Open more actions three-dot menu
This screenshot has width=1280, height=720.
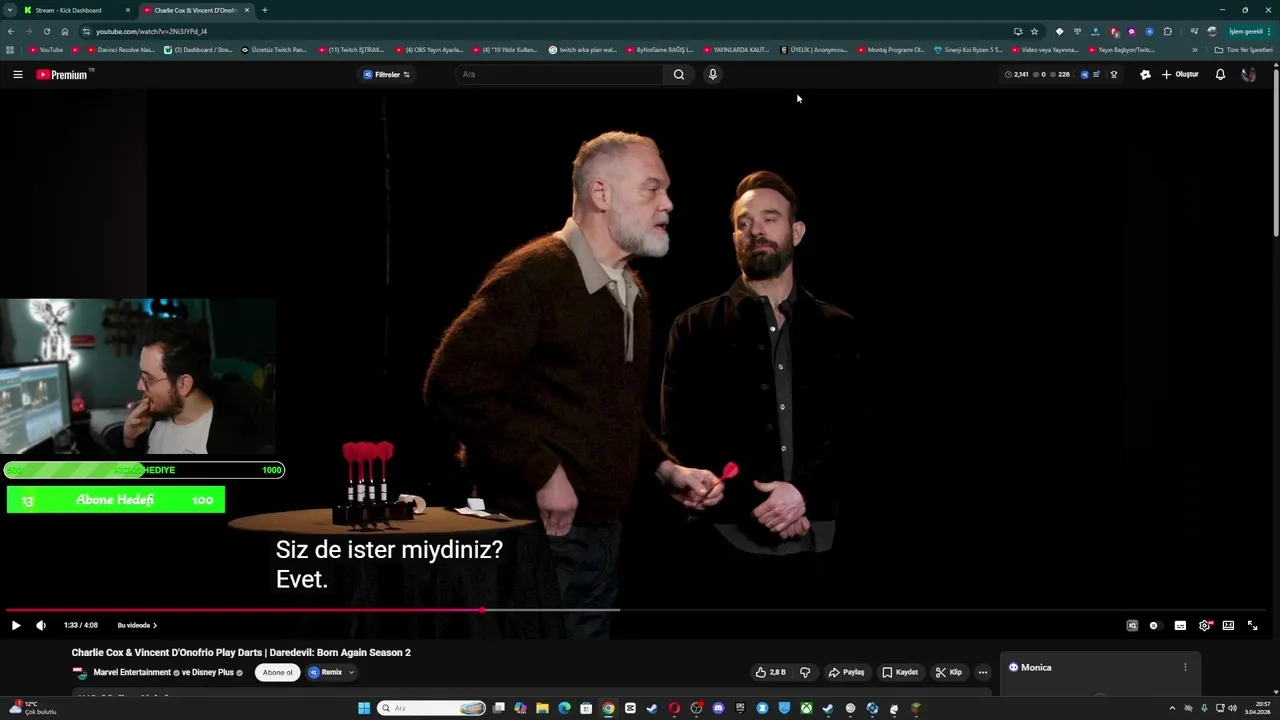point(983,672)
